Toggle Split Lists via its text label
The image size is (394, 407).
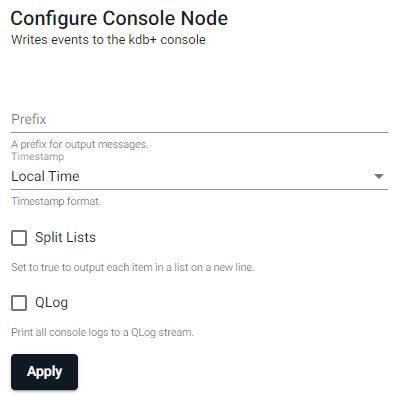click(x=65, y=238)
